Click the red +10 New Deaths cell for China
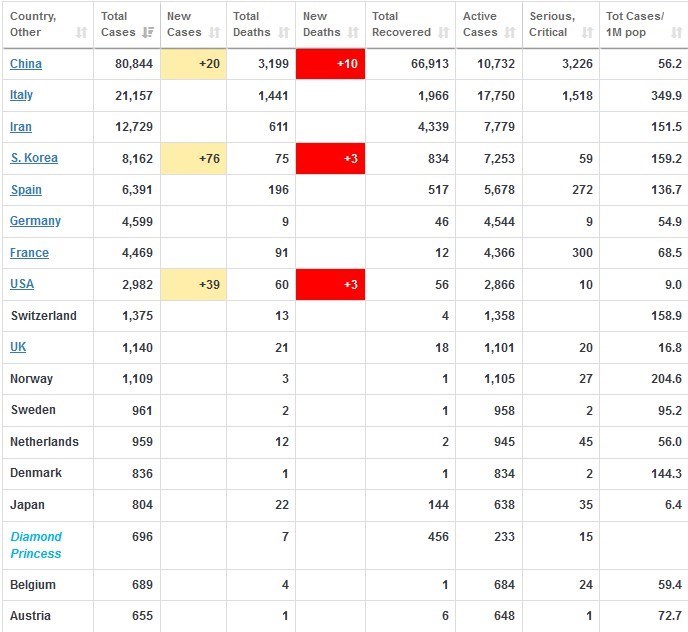The width and height of the screenshot is (688, 632). click(x=330, y=64)
